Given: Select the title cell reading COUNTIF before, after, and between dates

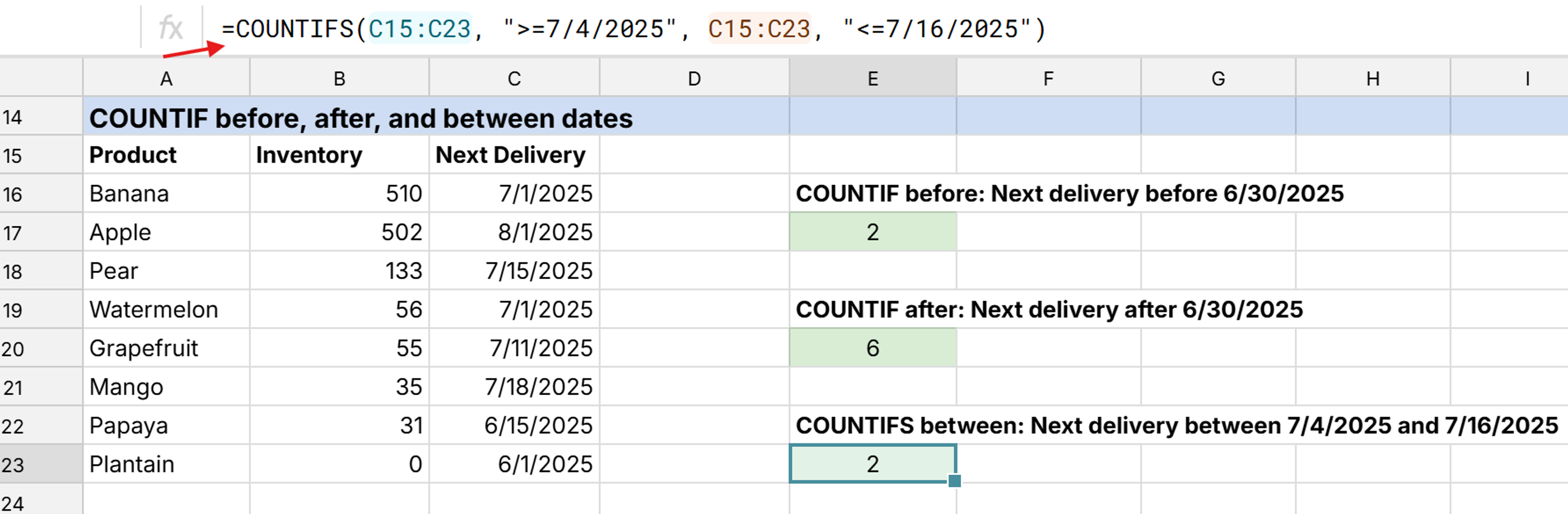Looking at the screenshot, I should tap(361, 118).
